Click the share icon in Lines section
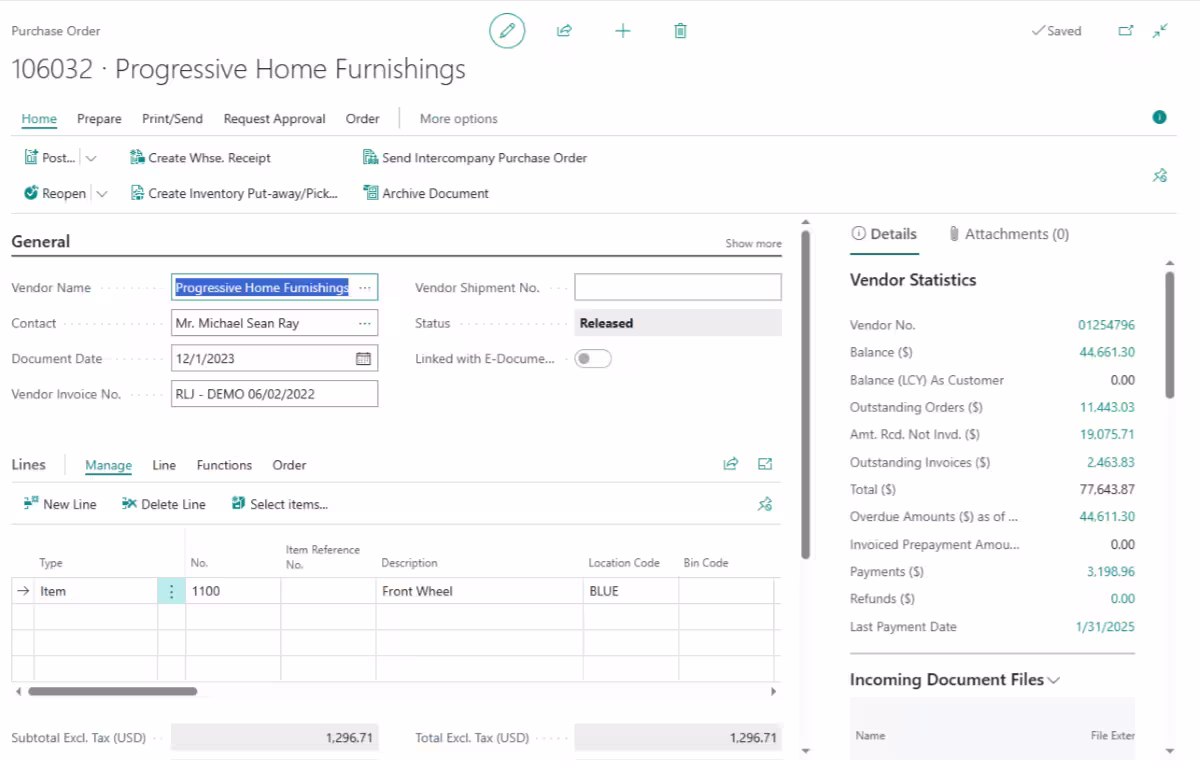The width and height of the screenshot is (1200, 760). point(731,464)
